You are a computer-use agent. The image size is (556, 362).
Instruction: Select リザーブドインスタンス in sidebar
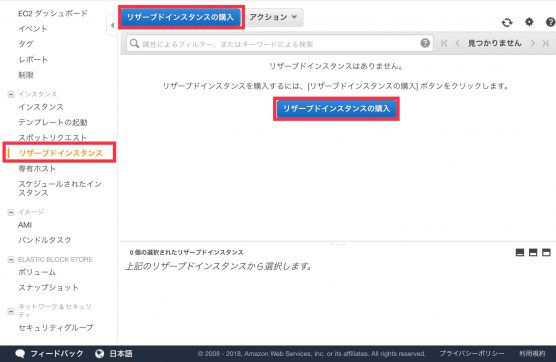[60, 153]
